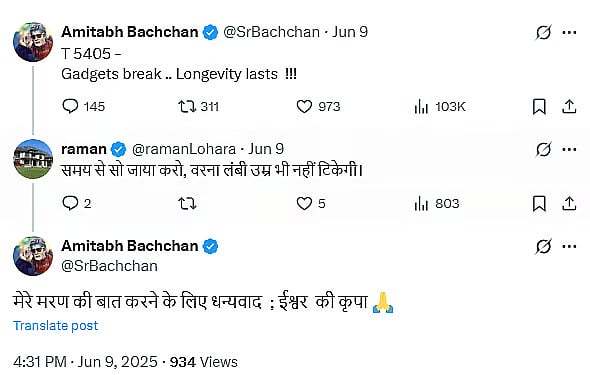Bookmark raman's reply

pos(539,203)
